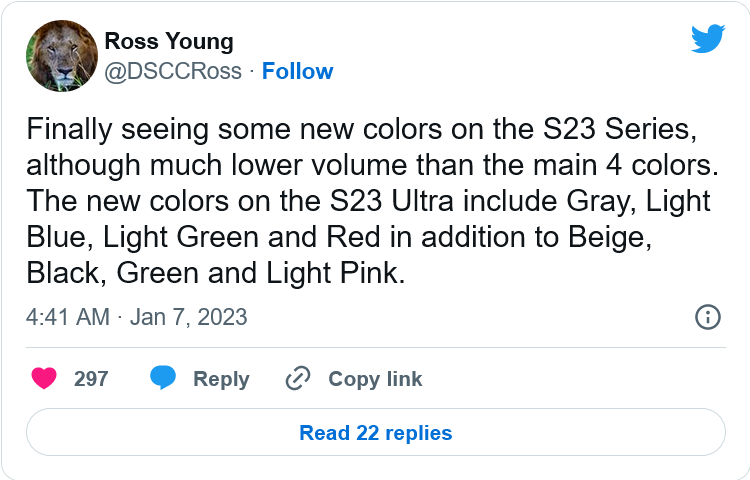
Task: Open the lion profile picture
Action: click(62, 56)
